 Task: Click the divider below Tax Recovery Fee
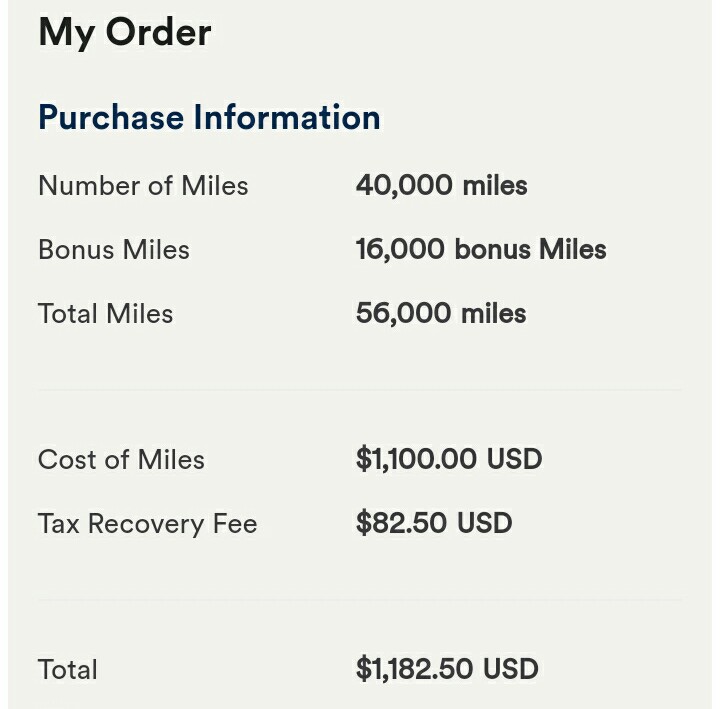pyautogui.click(x=360, y=599)
